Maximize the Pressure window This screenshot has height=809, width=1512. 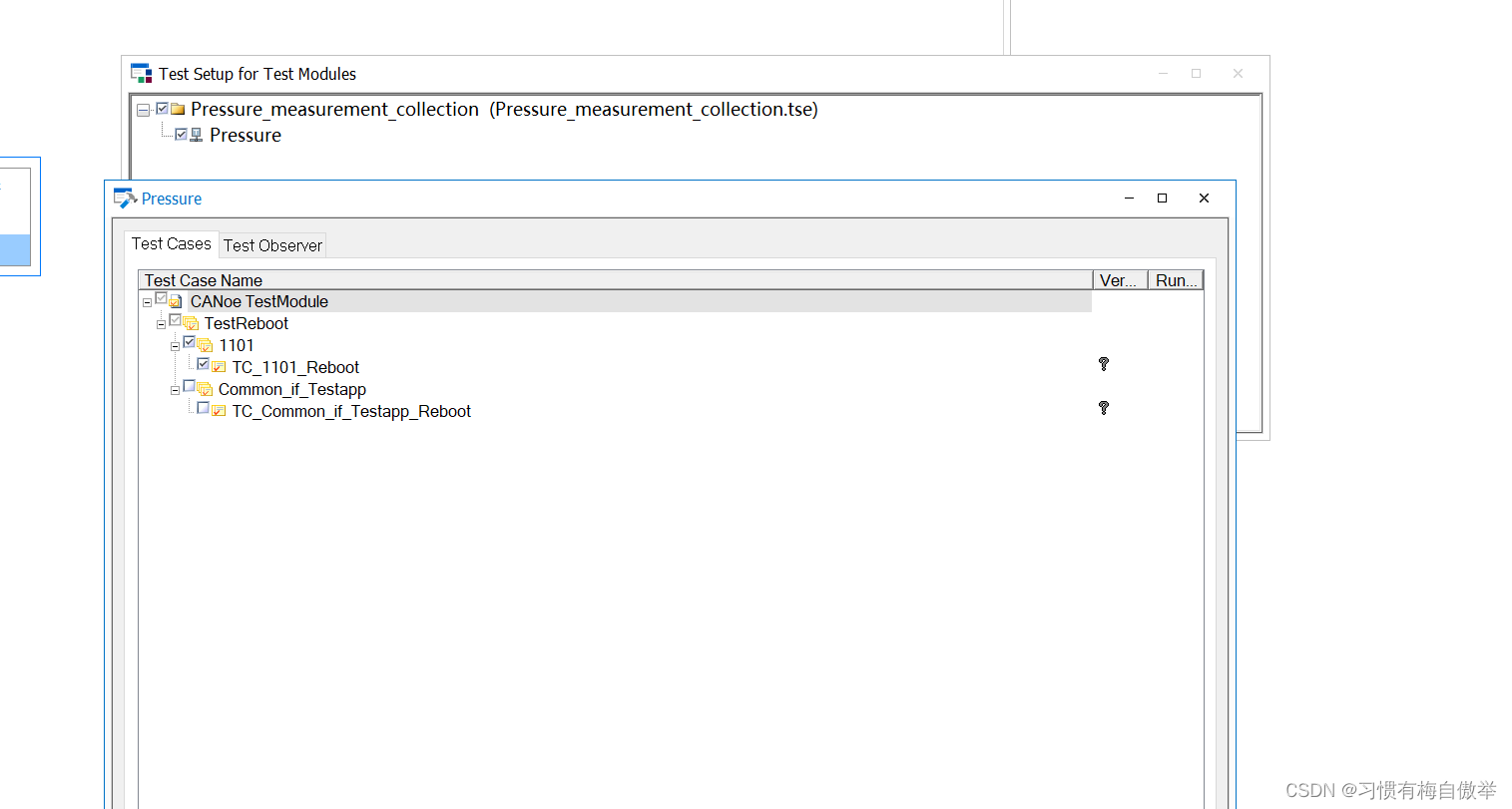pyautogui.click(x=1162, y=198)
